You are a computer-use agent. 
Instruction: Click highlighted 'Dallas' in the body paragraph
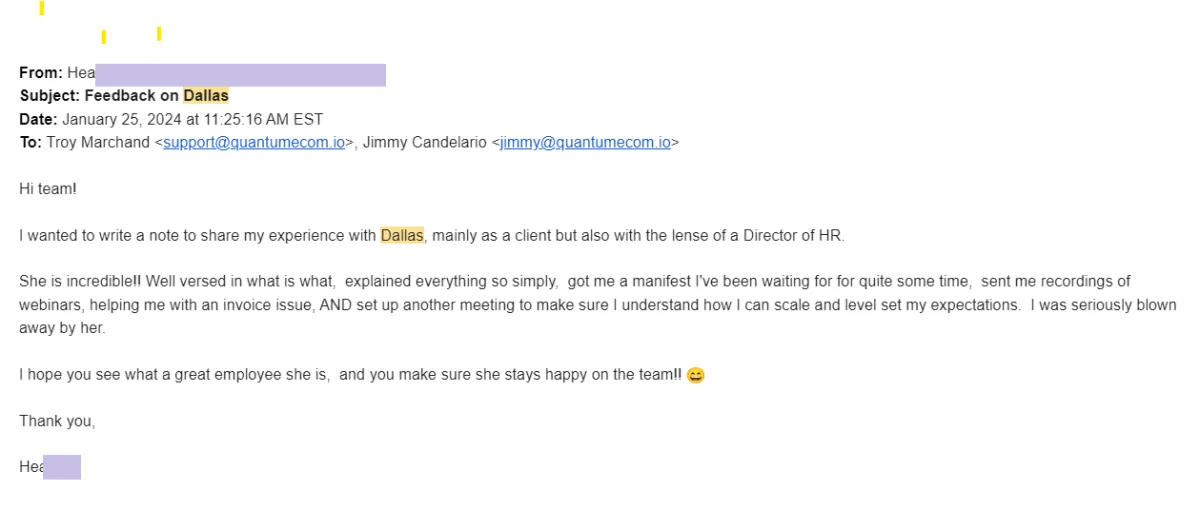[402, 236]
